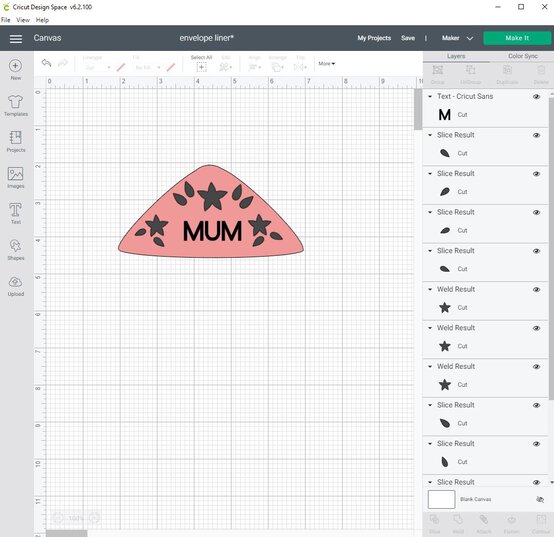
Task: Show the hidden Blank Canvas layer
Action: click(x=540, y=500)
